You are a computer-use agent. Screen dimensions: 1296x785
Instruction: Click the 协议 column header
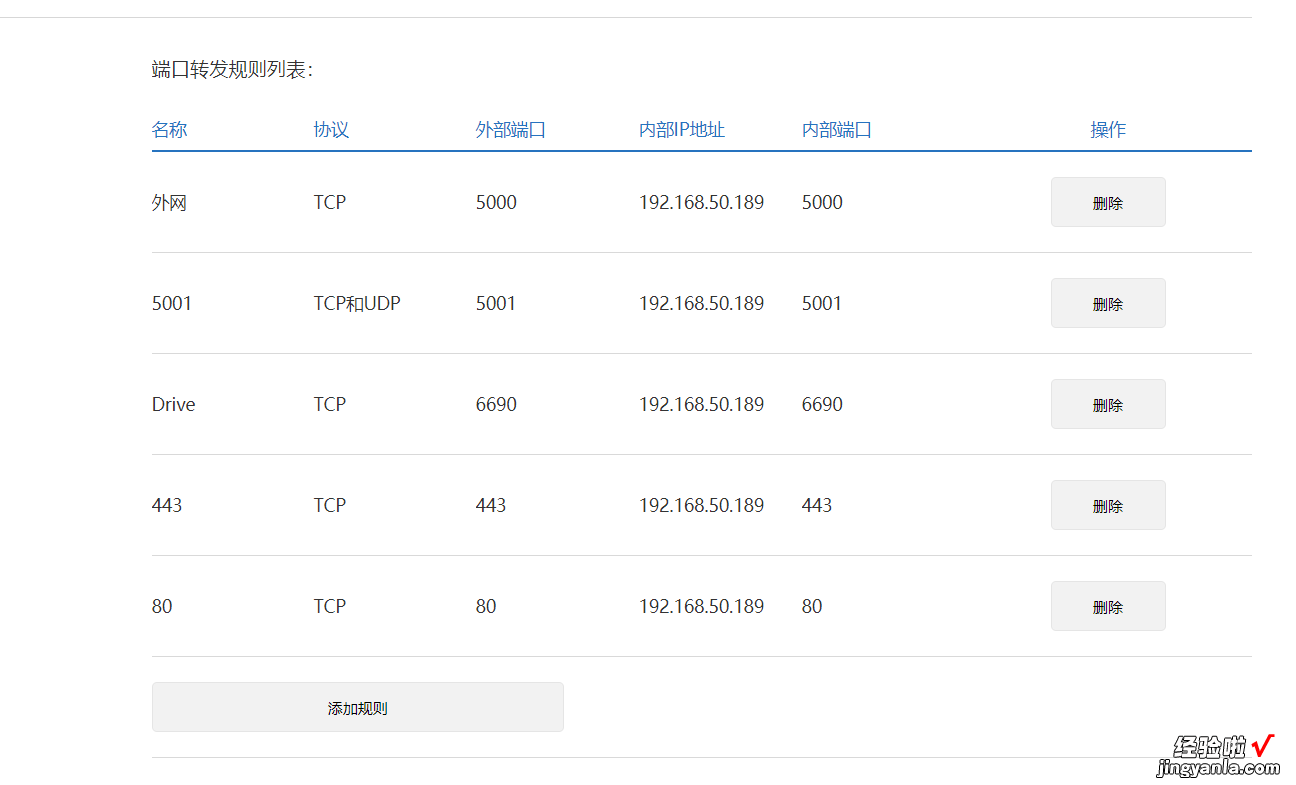(x=331, y=130)
